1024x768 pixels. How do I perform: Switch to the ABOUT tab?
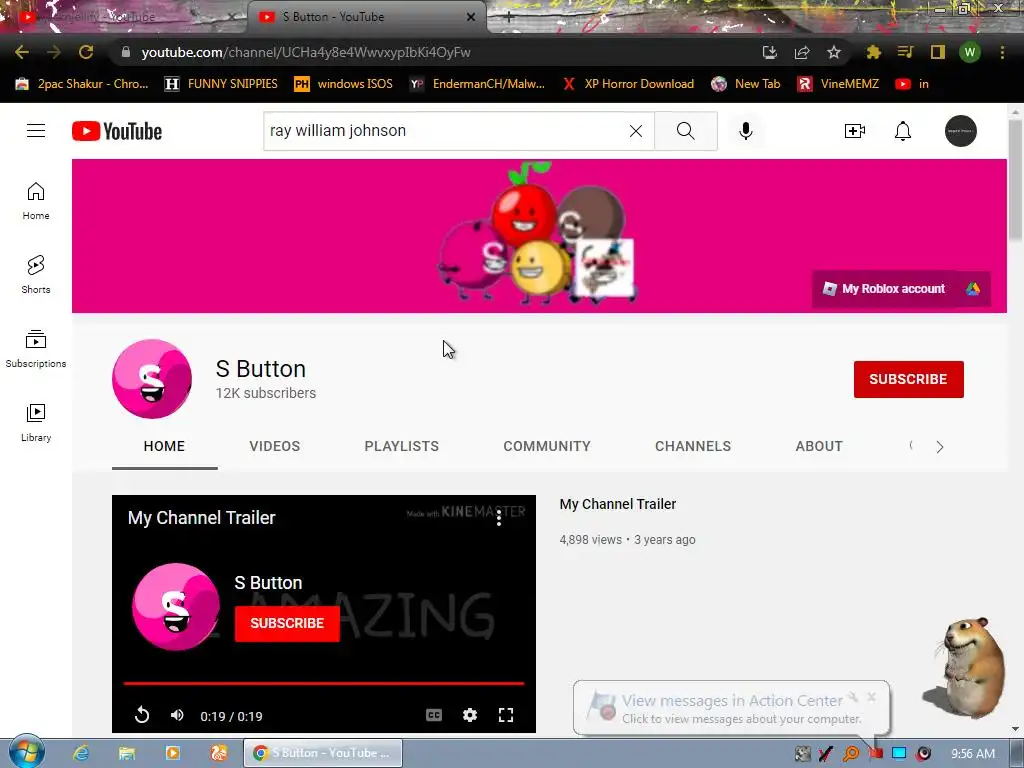(819, 447)
